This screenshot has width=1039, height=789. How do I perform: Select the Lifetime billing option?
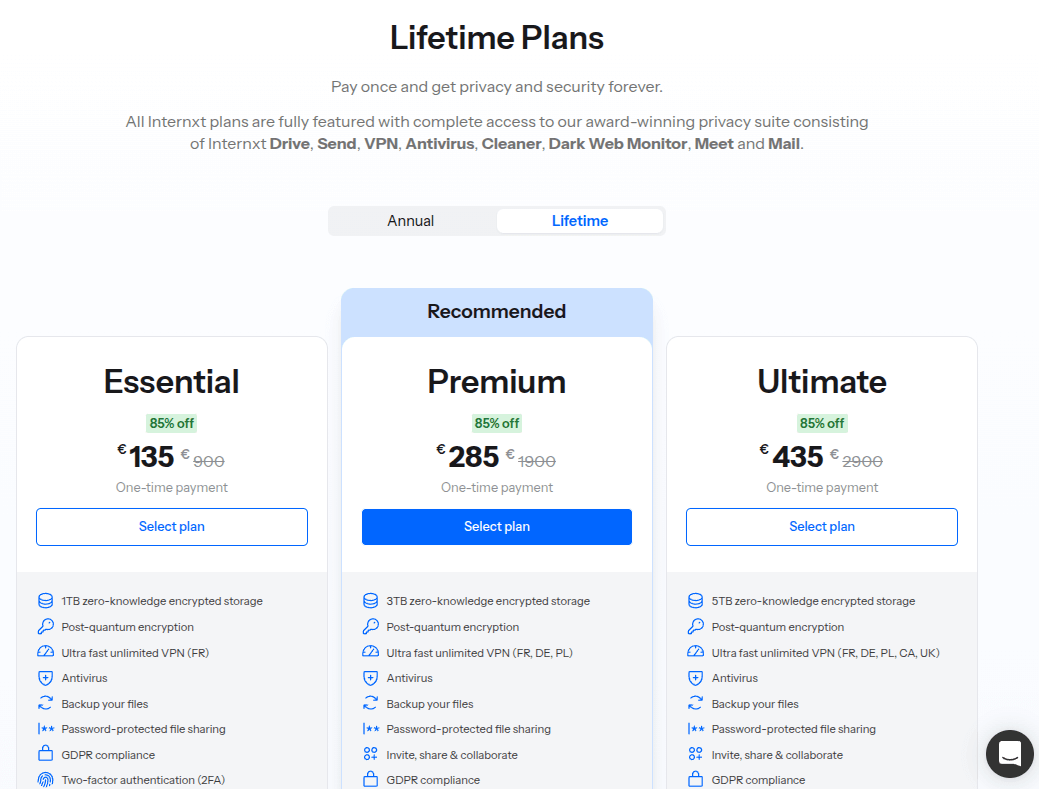point(580,220)
